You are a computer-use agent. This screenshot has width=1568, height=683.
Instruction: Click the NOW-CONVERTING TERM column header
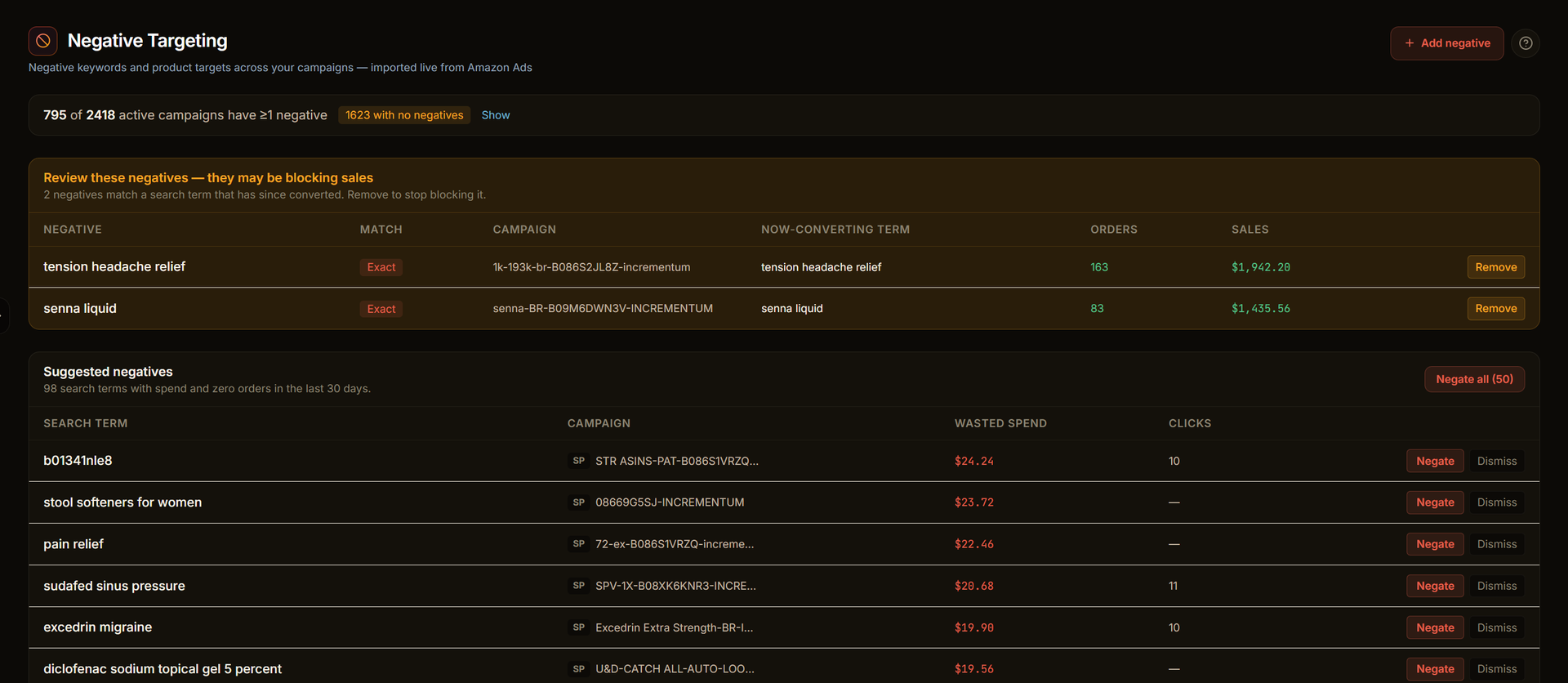(835, 230)
